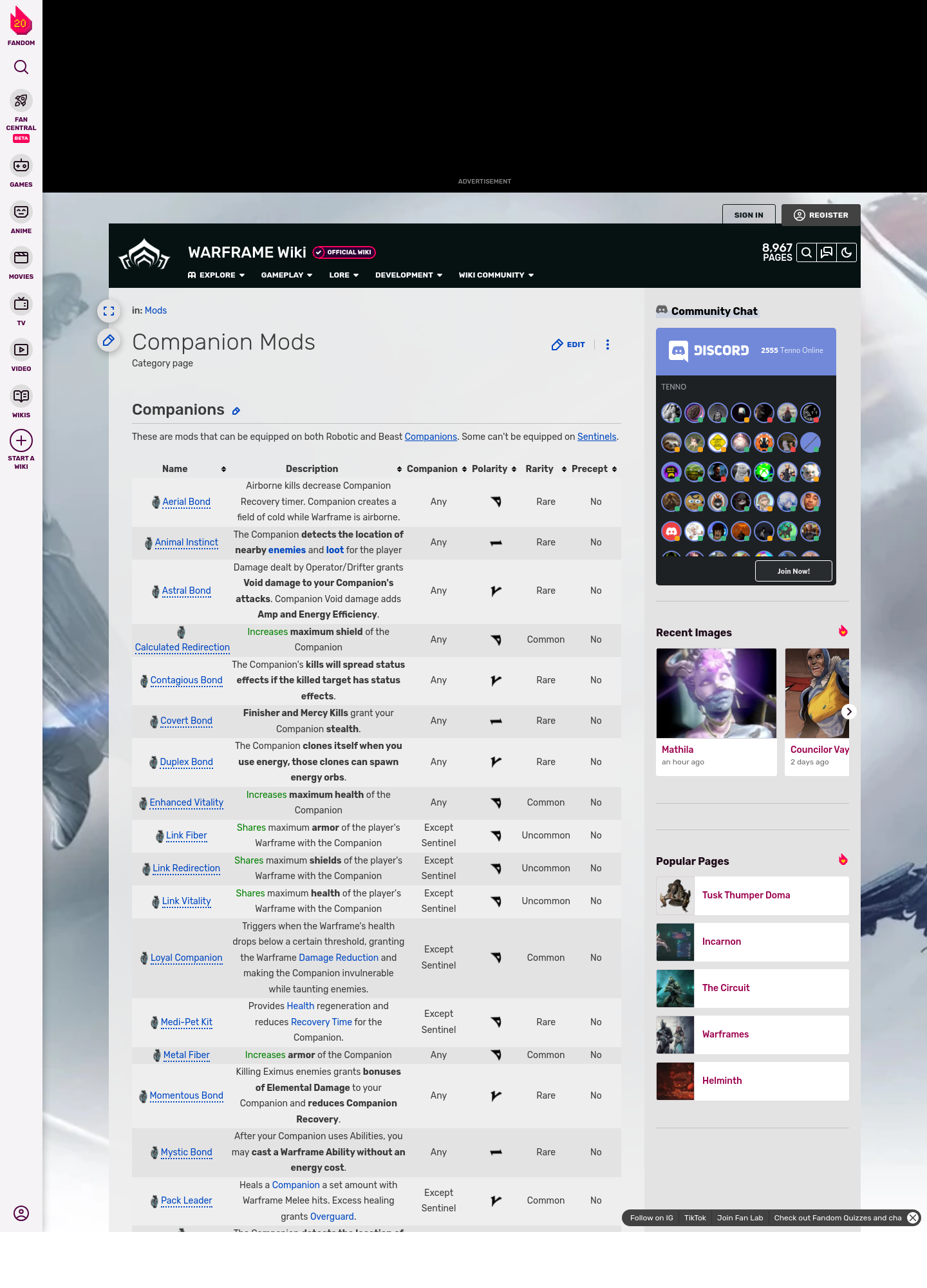Viewport: 927px width, 1288px height.
Task: Open the Lore navigation menu
Action: click(343, 275)
